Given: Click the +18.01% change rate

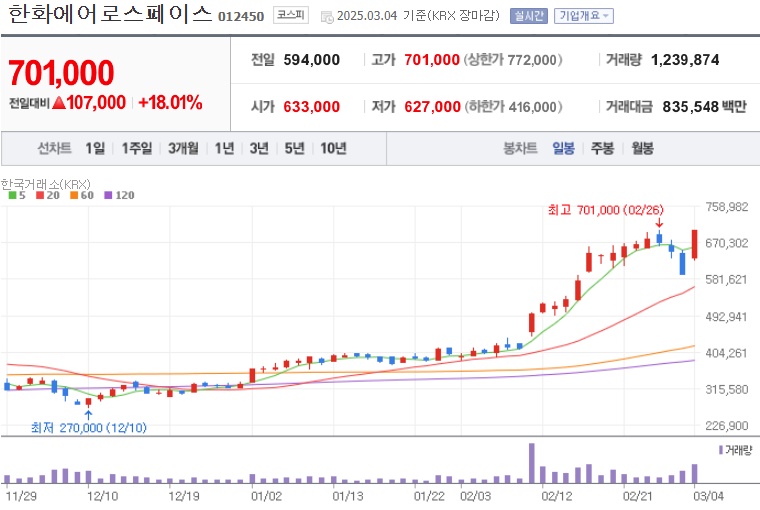Looking at the screenshot, I should click(170, 102).
